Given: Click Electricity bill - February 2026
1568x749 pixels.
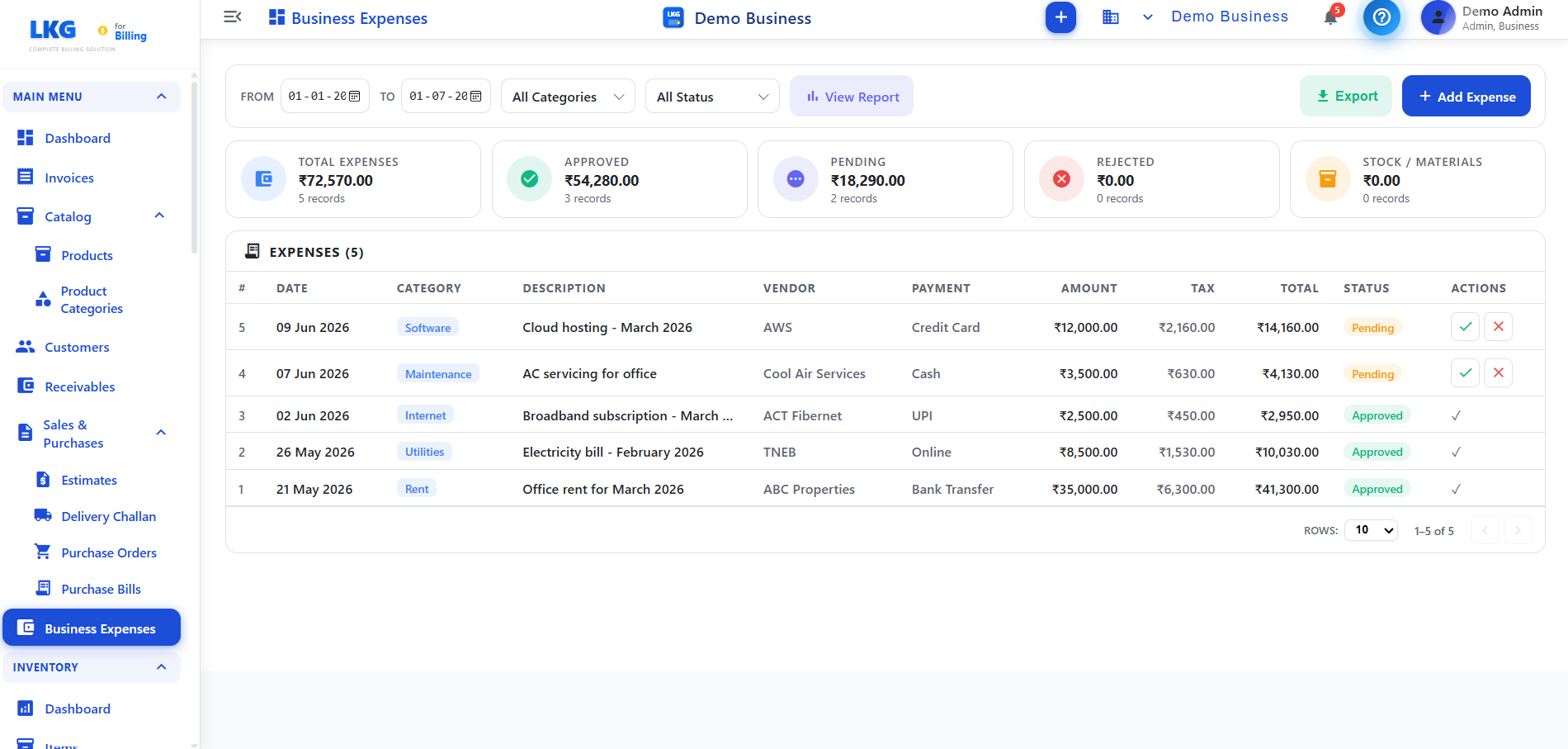Looking at the screenshot, I should [613, 452].
